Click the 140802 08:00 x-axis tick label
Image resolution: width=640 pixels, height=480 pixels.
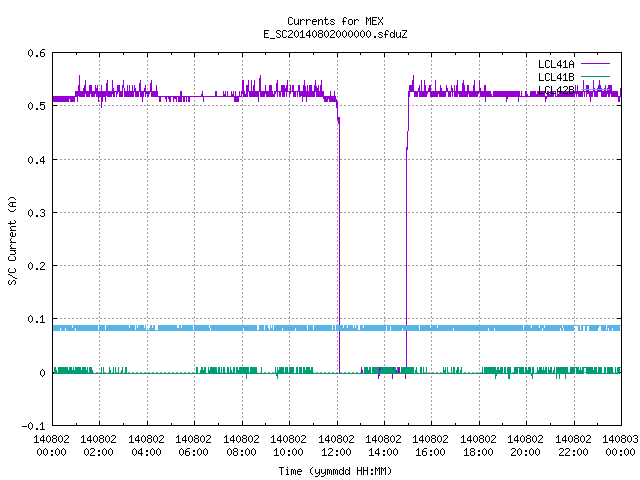241,446
